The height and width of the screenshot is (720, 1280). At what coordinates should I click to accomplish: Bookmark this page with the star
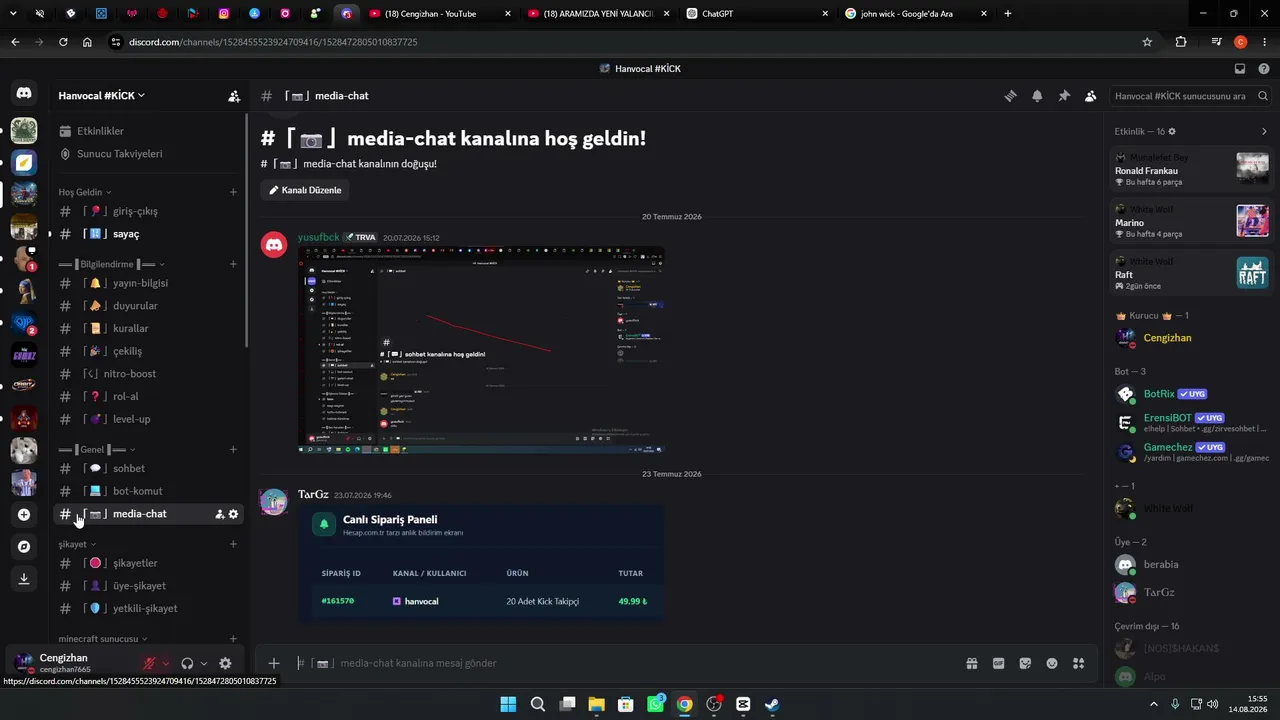pyautogui.click(x=1147, y=42)
